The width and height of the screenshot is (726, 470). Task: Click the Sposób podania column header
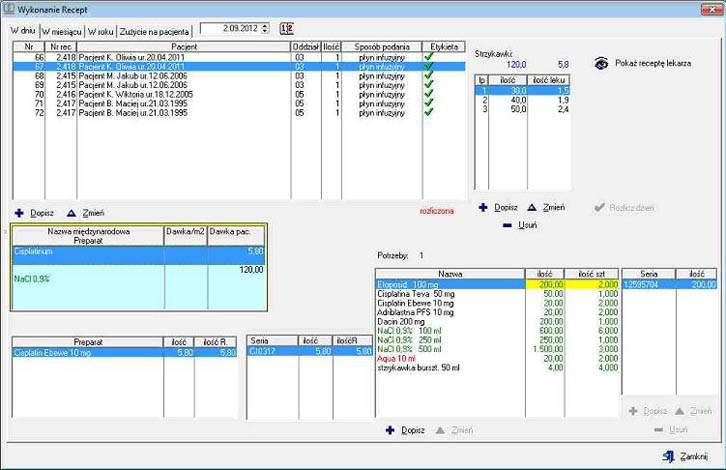(382, 46)
